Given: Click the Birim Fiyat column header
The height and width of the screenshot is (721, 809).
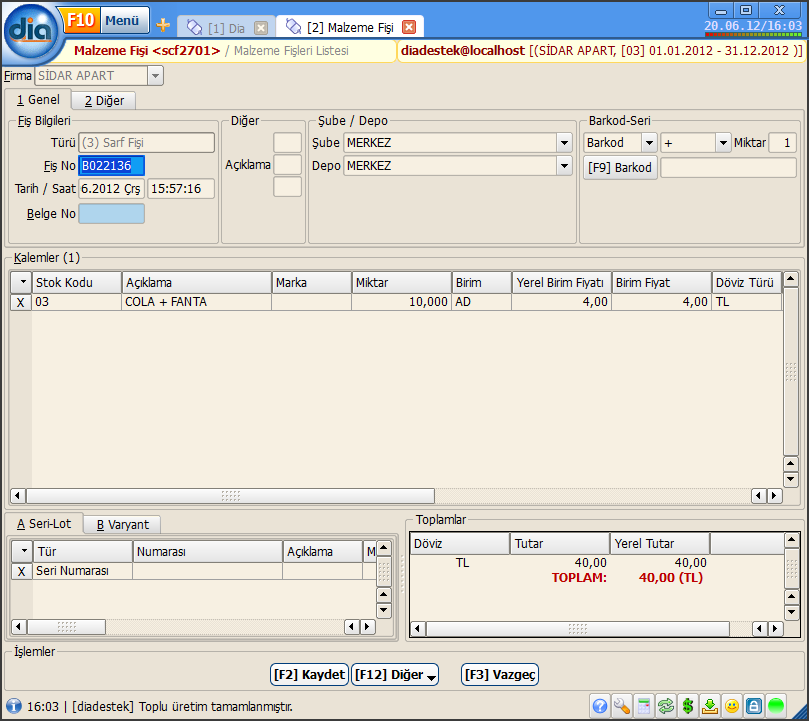Looking at the screenshot, I should tap(662, 282).
